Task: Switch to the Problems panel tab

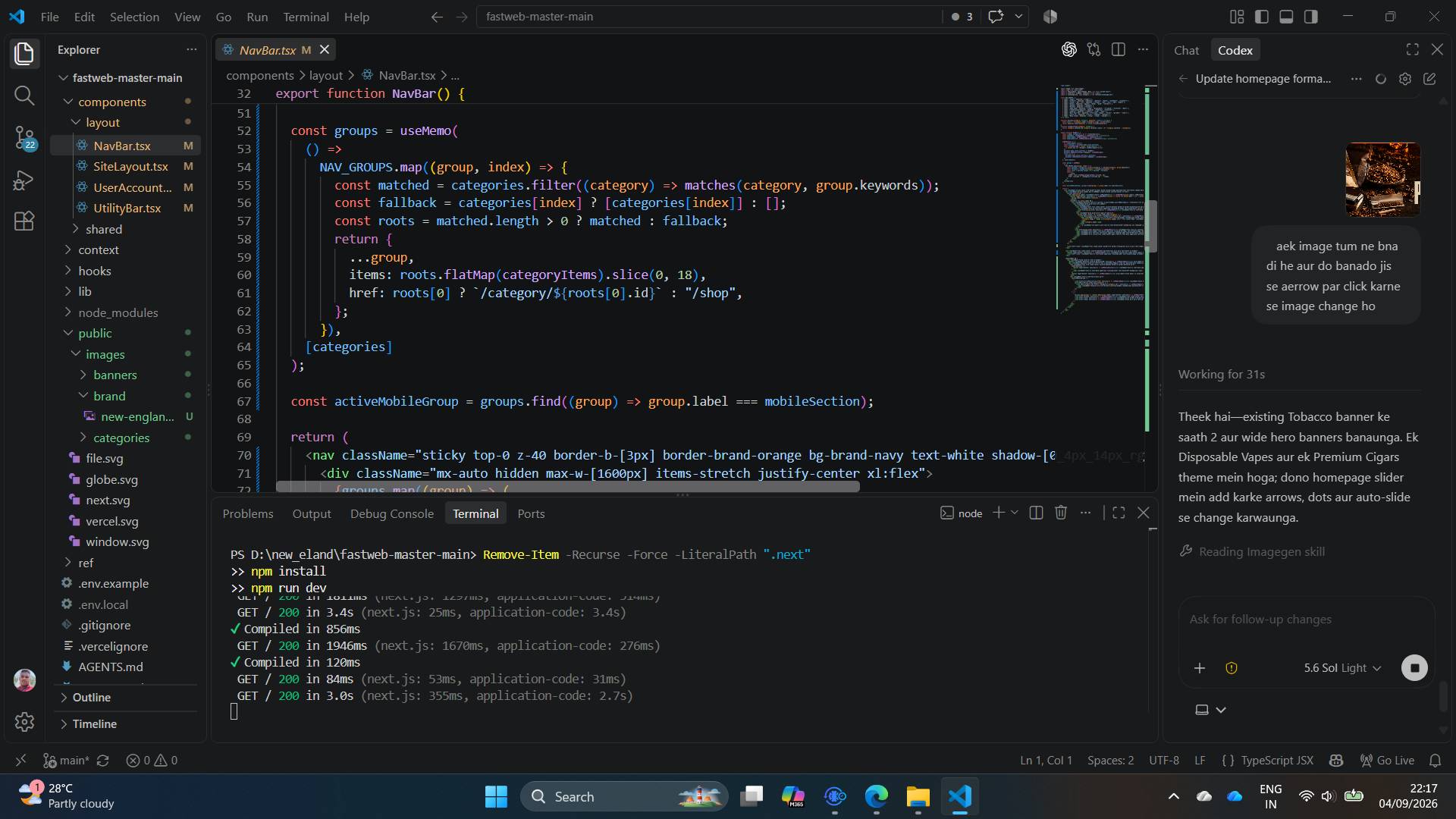Action: (248, 514)
